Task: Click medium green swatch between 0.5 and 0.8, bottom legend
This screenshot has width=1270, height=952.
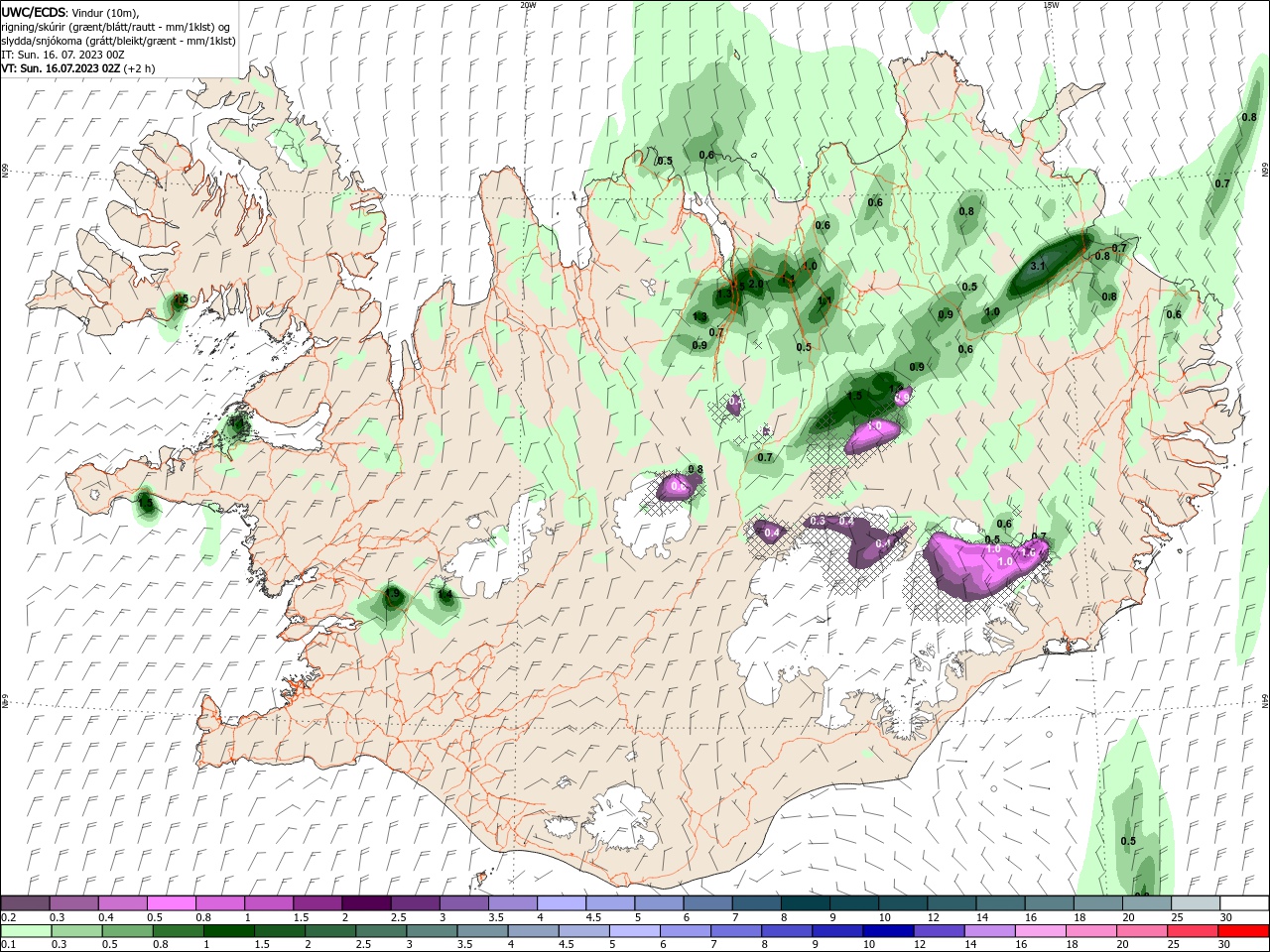Action: point(127,931)
